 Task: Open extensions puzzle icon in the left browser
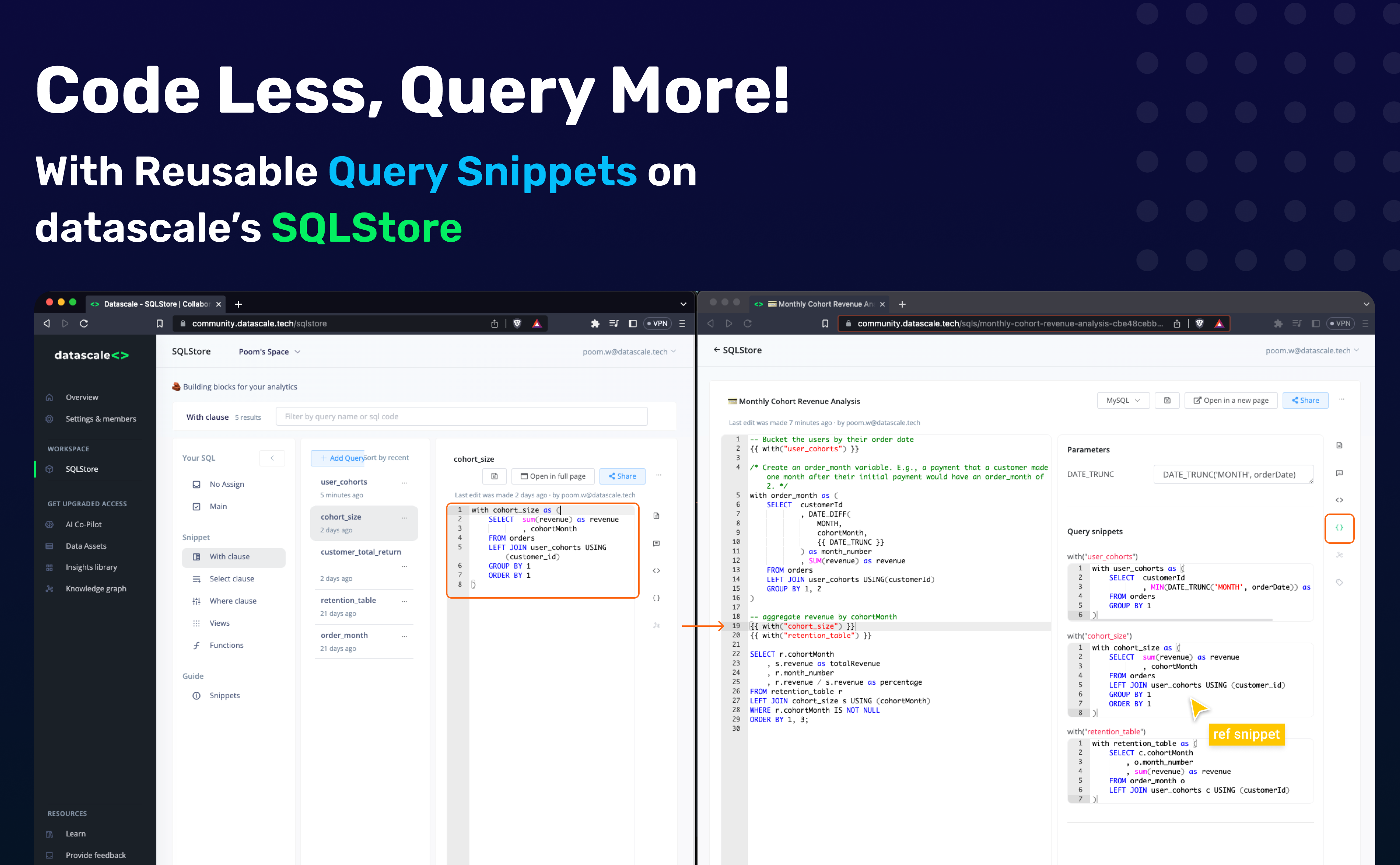tap(595, 323)
